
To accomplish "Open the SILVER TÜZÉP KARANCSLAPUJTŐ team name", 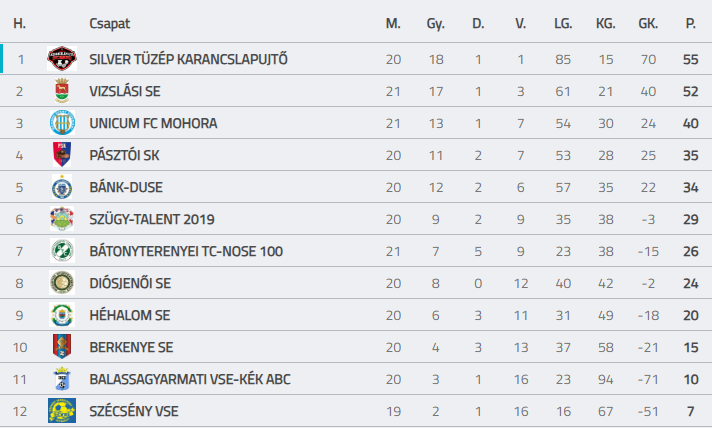I will pos(188,59).
